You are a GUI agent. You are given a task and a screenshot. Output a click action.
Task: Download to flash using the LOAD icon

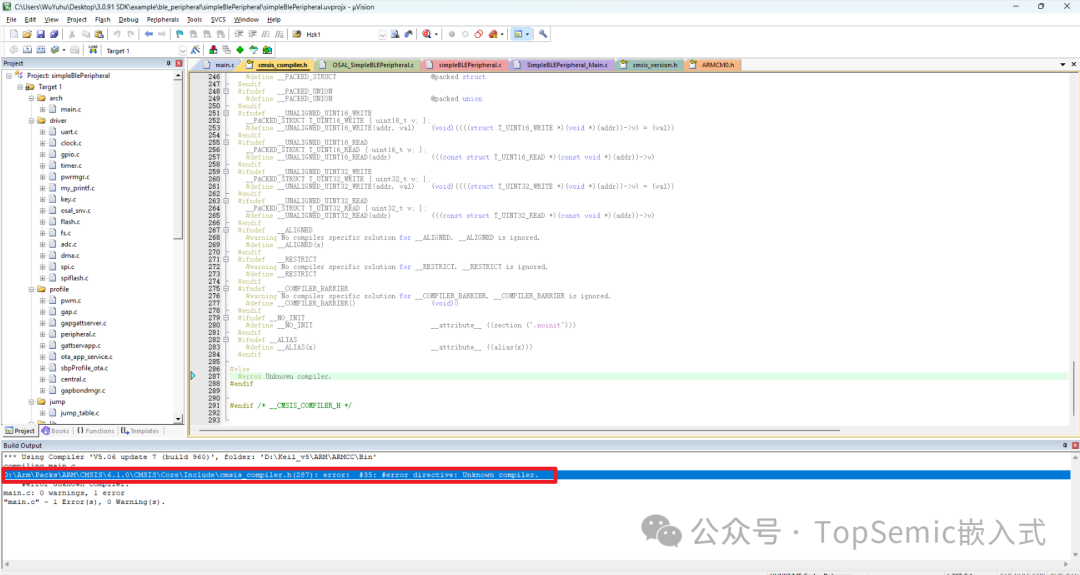pyautogui.click(x=93, y=50)
